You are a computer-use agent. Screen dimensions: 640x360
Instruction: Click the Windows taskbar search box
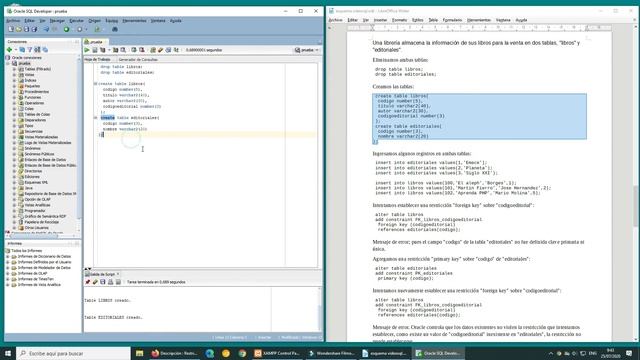coord(73,353)
